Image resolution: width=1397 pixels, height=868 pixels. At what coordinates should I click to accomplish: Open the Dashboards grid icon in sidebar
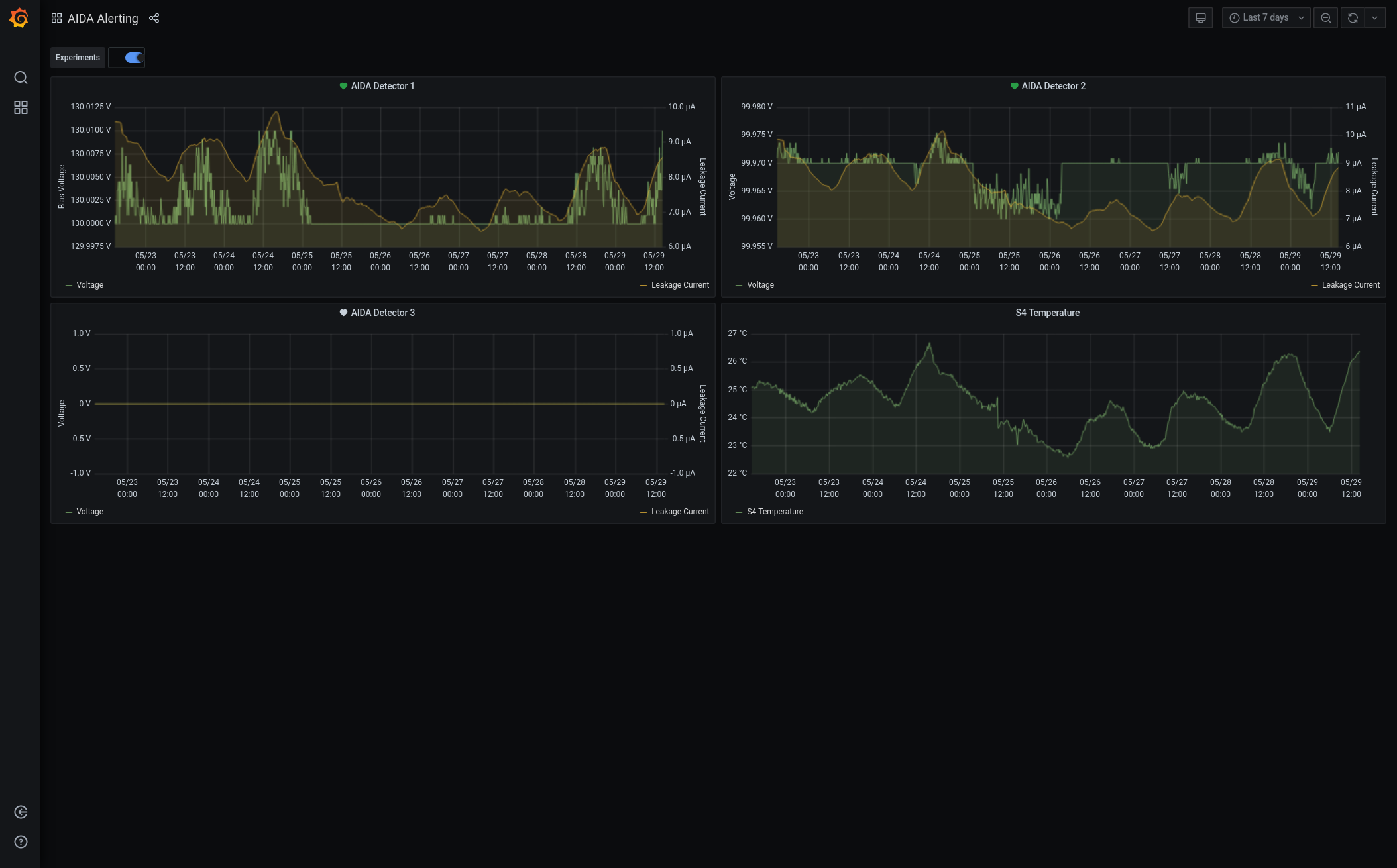[x=21, y=107]
